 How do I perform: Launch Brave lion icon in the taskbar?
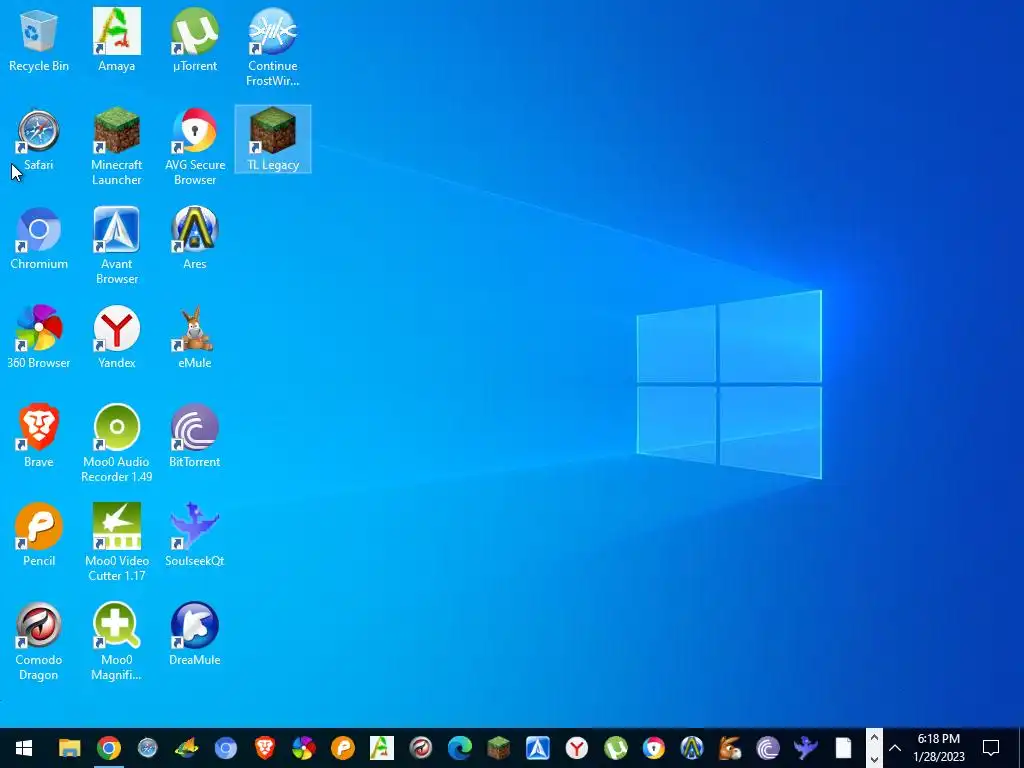pos(264,748)
